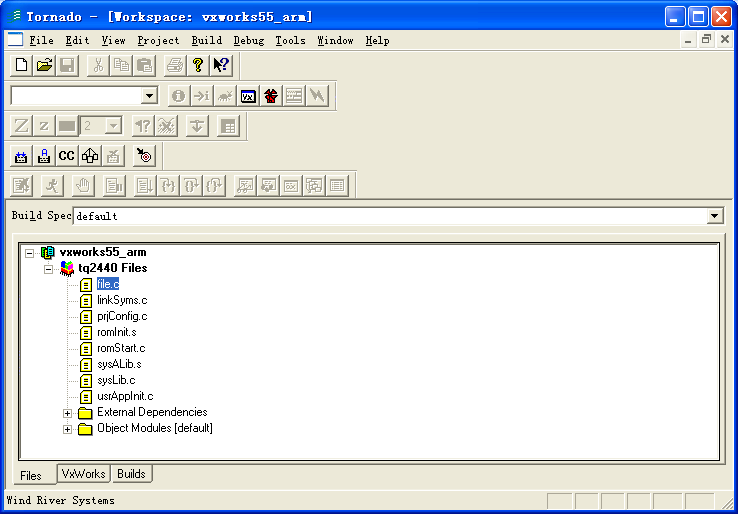Click the Save floppy disk icon

point(67,65)
